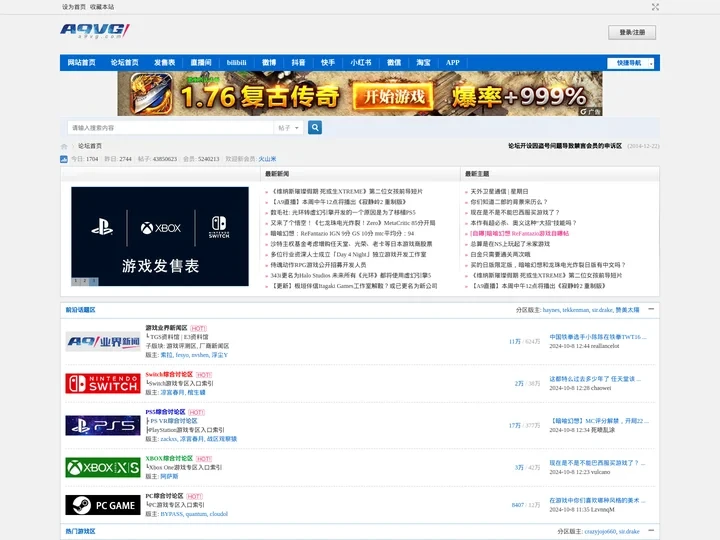
Task: Open the 热门游戏区 section title
Action: click(x=80, y=531)
